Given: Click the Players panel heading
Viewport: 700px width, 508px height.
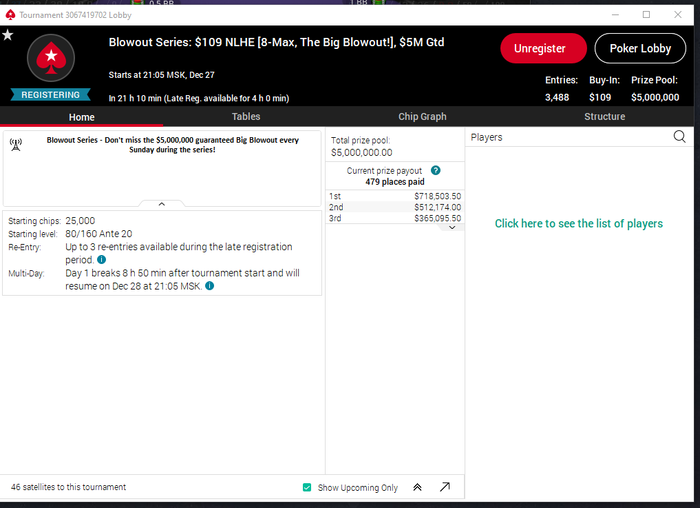Looking at the screenshot, I should pos(486,137).
